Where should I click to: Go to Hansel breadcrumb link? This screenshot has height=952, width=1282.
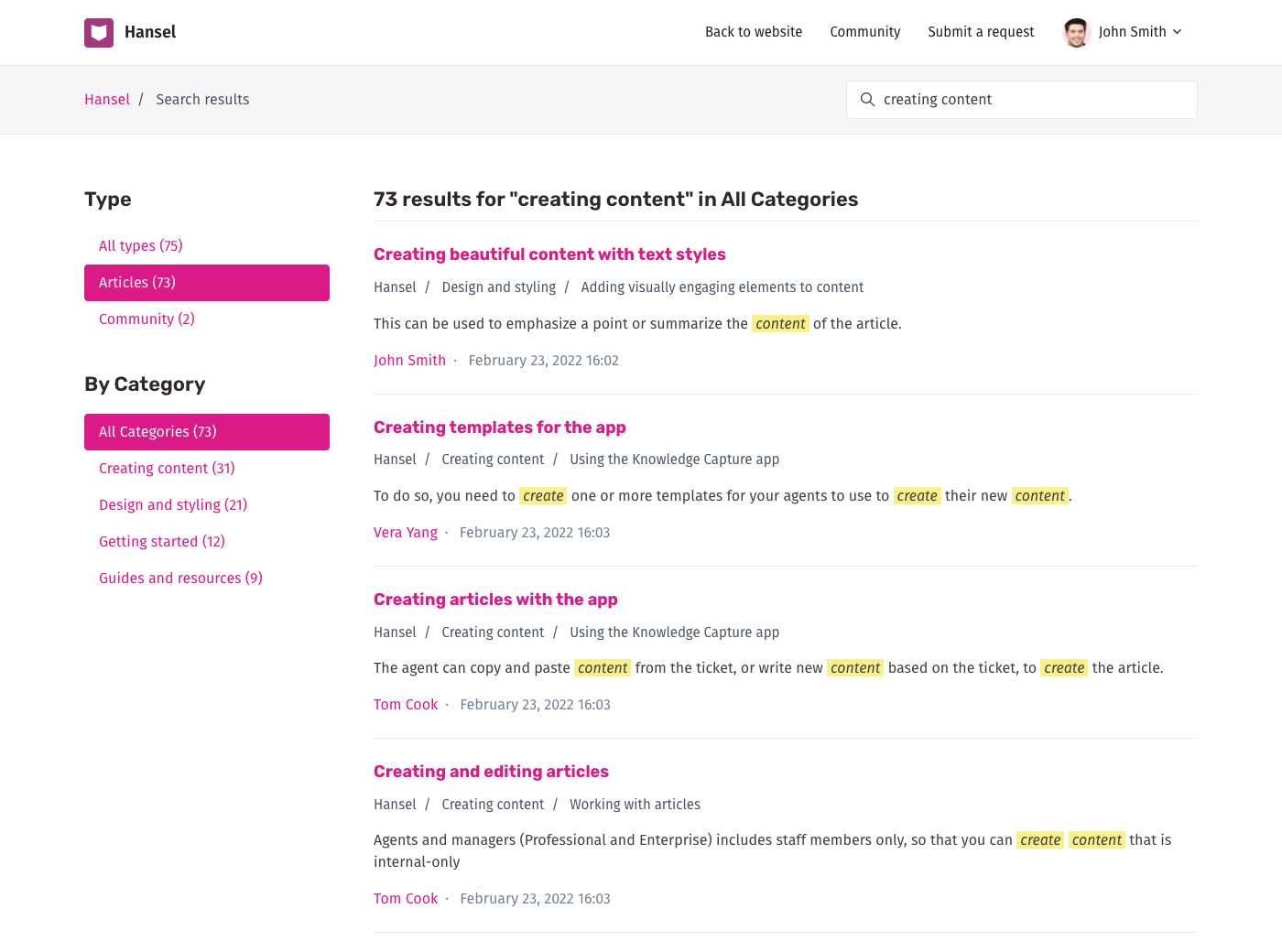(107, 100)
